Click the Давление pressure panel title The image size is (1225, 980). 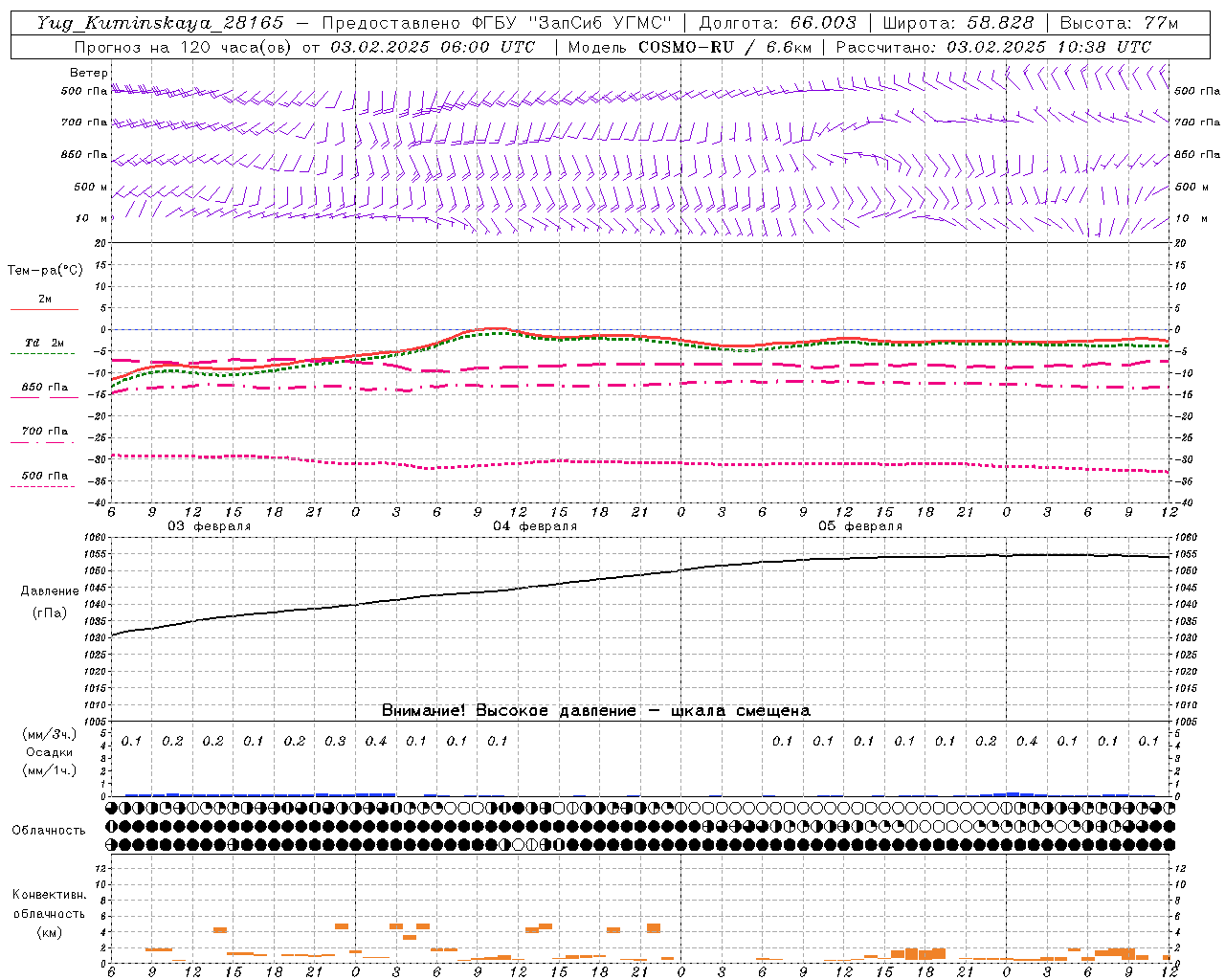click(50, 591)
